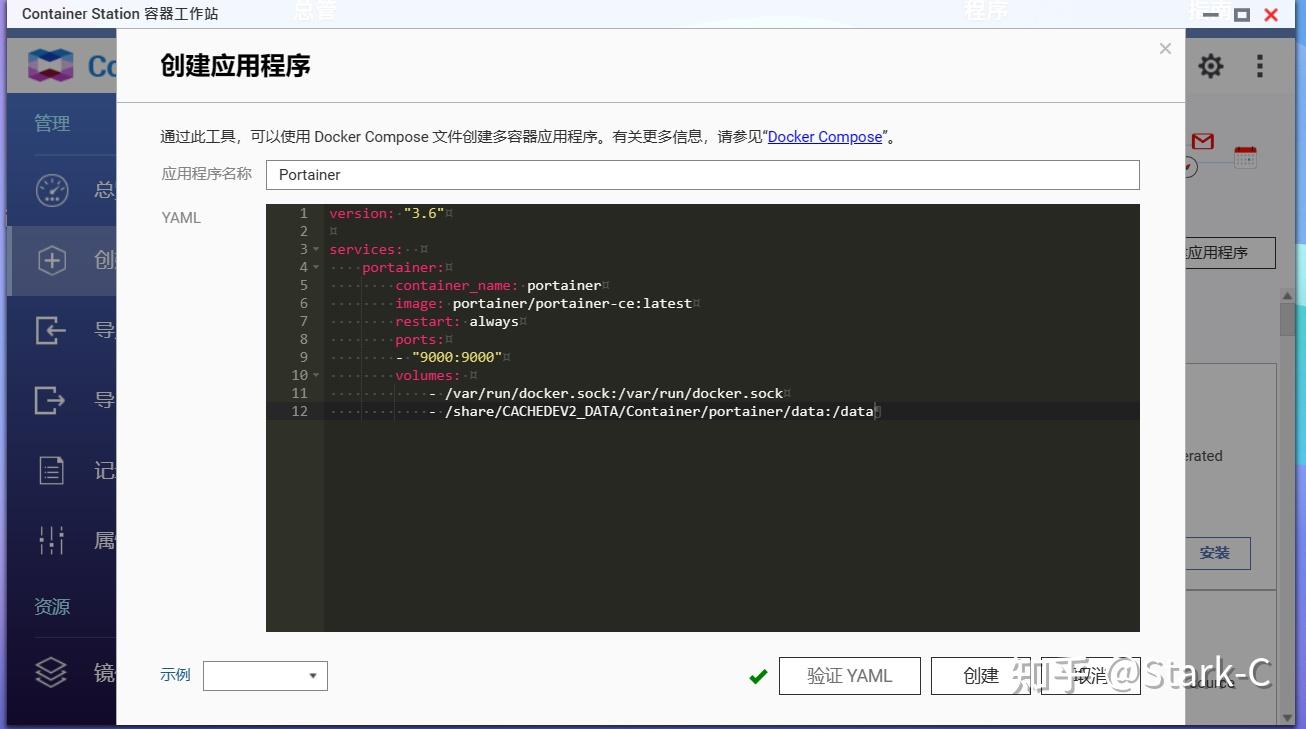Image resolution: width=1306 pixels, height=729 pixels.
Task: Select the 属性 properties icon
Action: tap(51, 540)
